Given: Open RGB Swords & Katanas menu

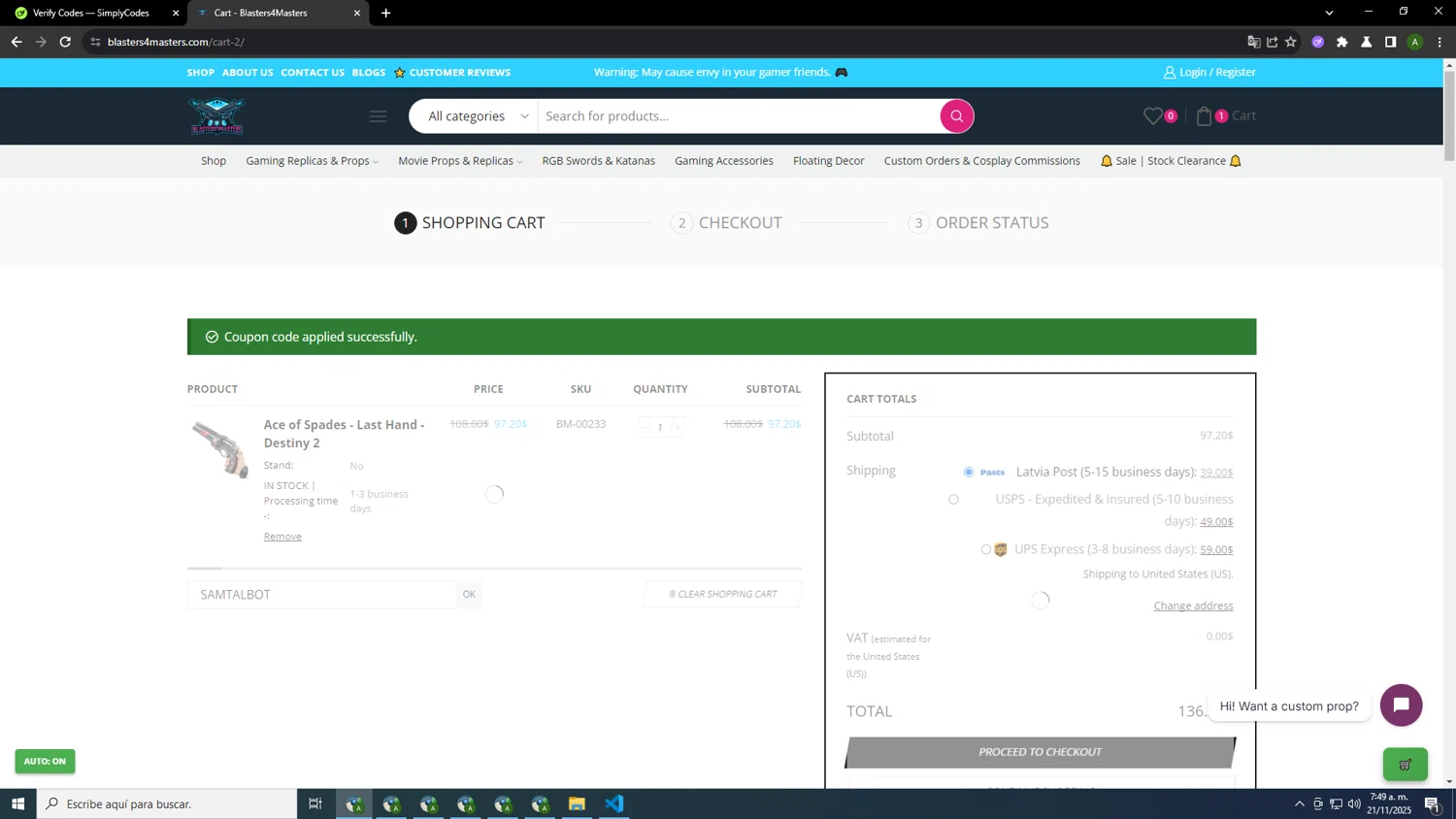Looking at the screenshot, I should click(598, 161).
